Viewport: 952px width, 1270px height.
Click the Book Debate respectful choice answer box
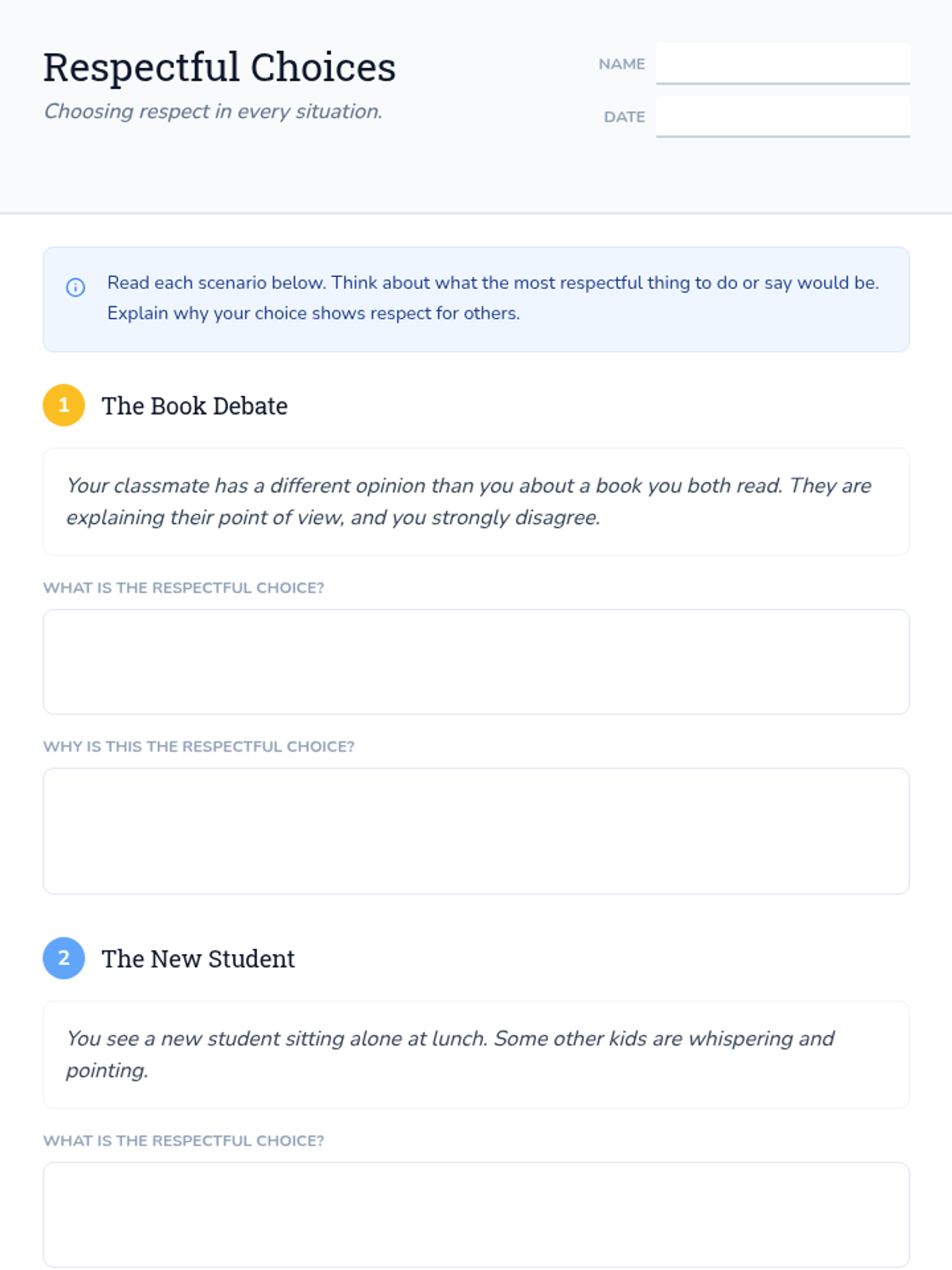[x=476, y=662]
